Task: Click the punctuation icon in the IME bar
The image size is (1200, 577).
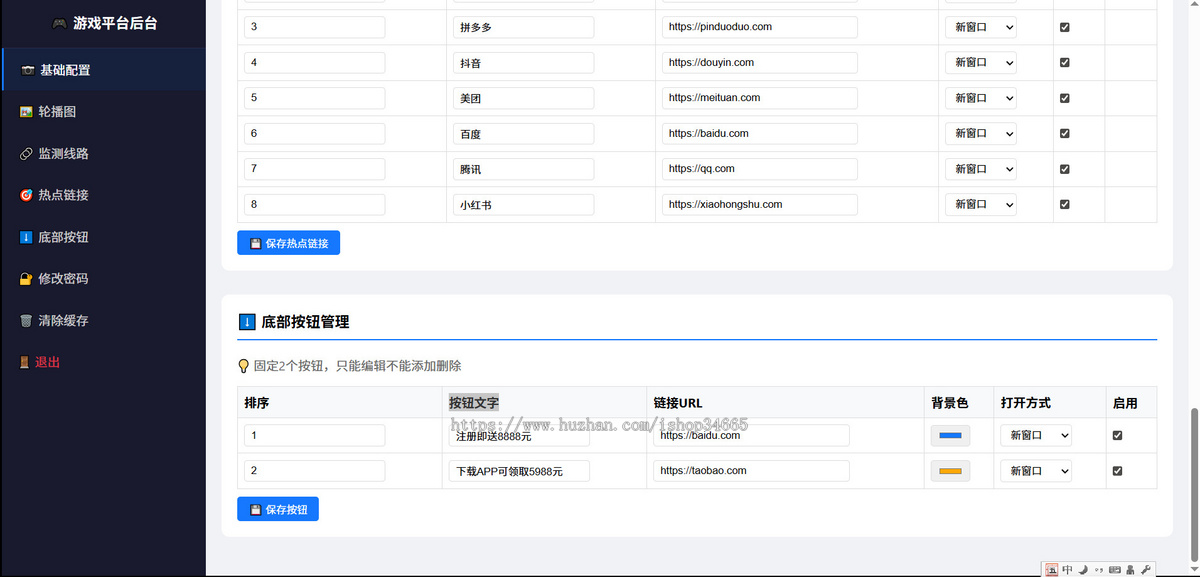Action: pos(1099,569)
